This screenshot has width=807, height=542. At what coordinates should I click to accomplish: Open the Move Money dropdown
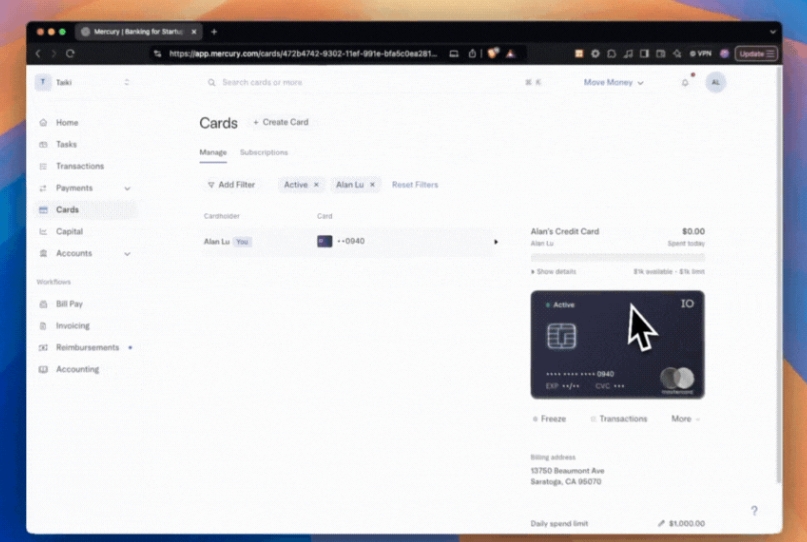pyautogui.click(x=613, y=83)
